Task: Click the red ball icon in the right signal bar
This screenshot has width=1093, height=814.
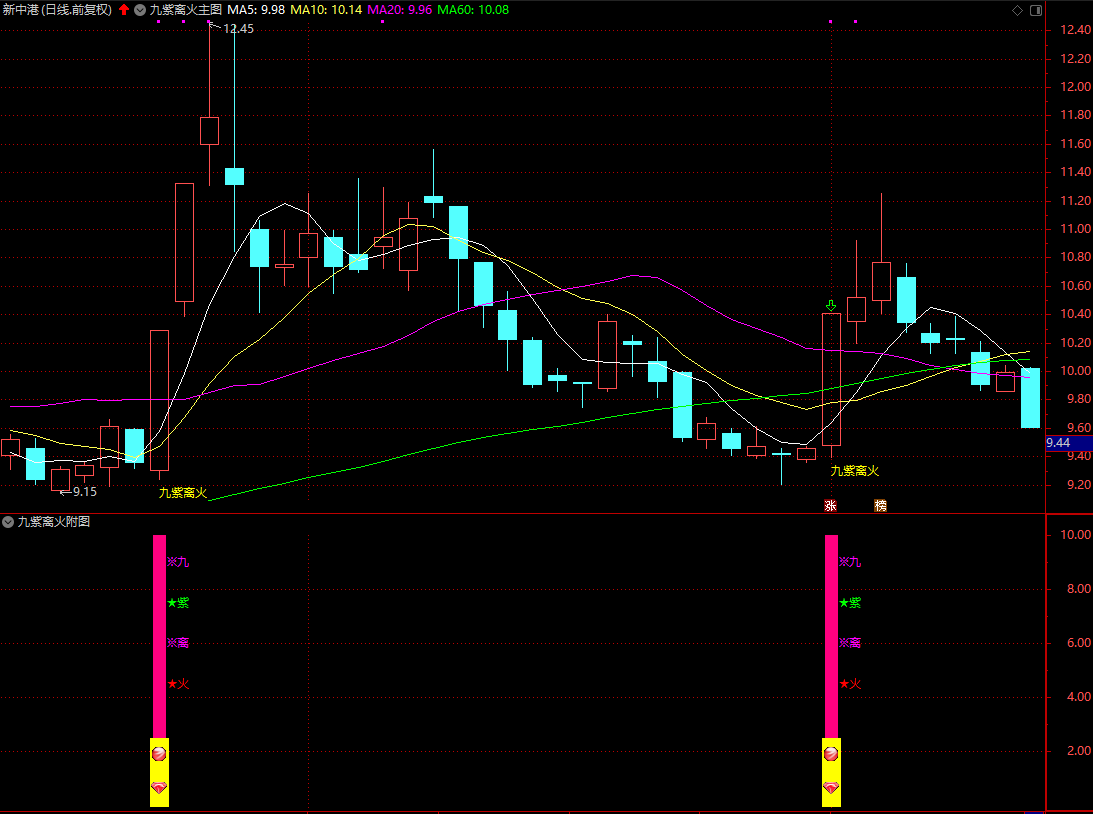Action: coord(831,753)
